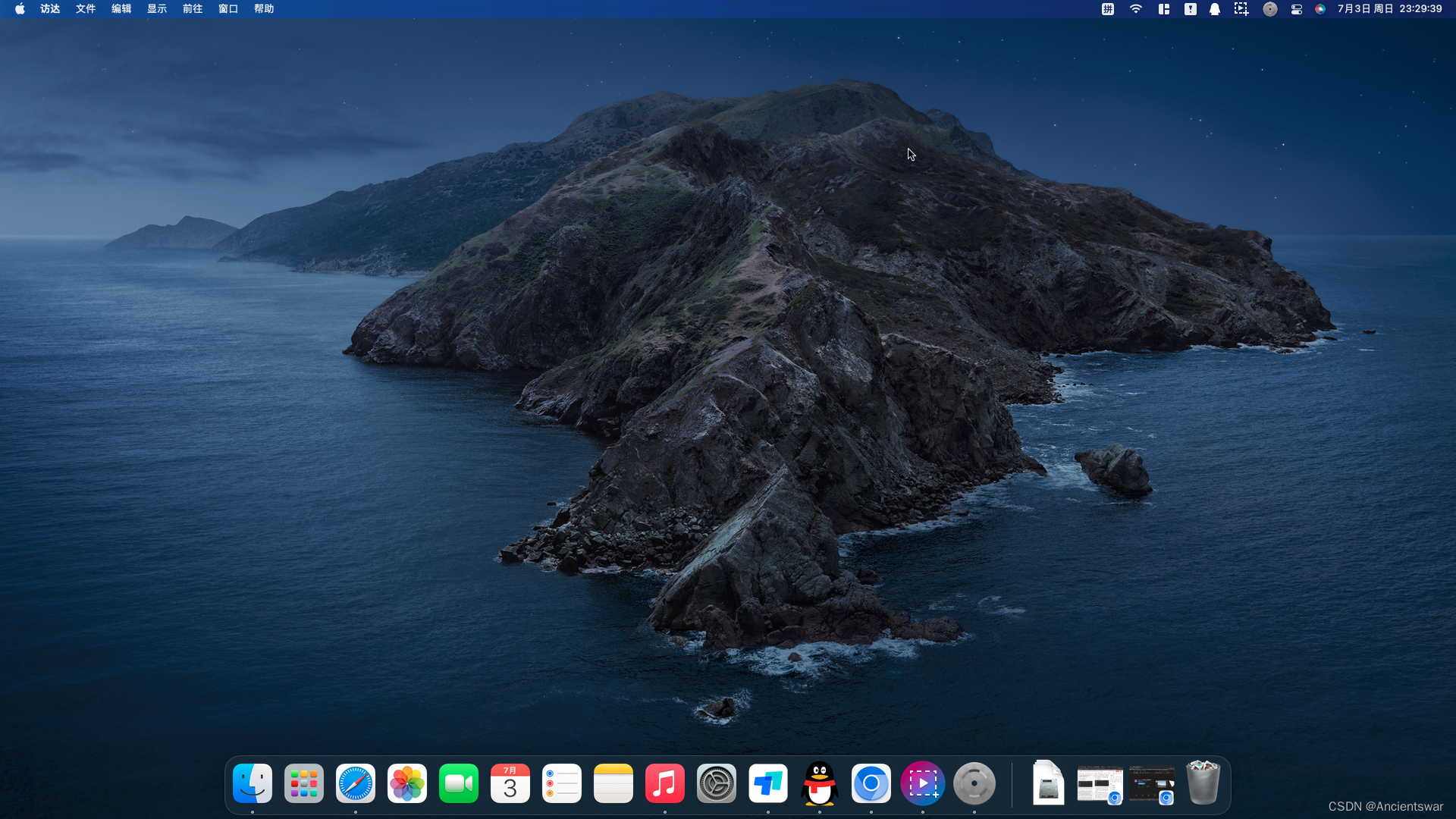This screenshot has width=1456, height=819.
Task: Open the blue ToDesk app in Dock
Action: (x=768, y=783)
